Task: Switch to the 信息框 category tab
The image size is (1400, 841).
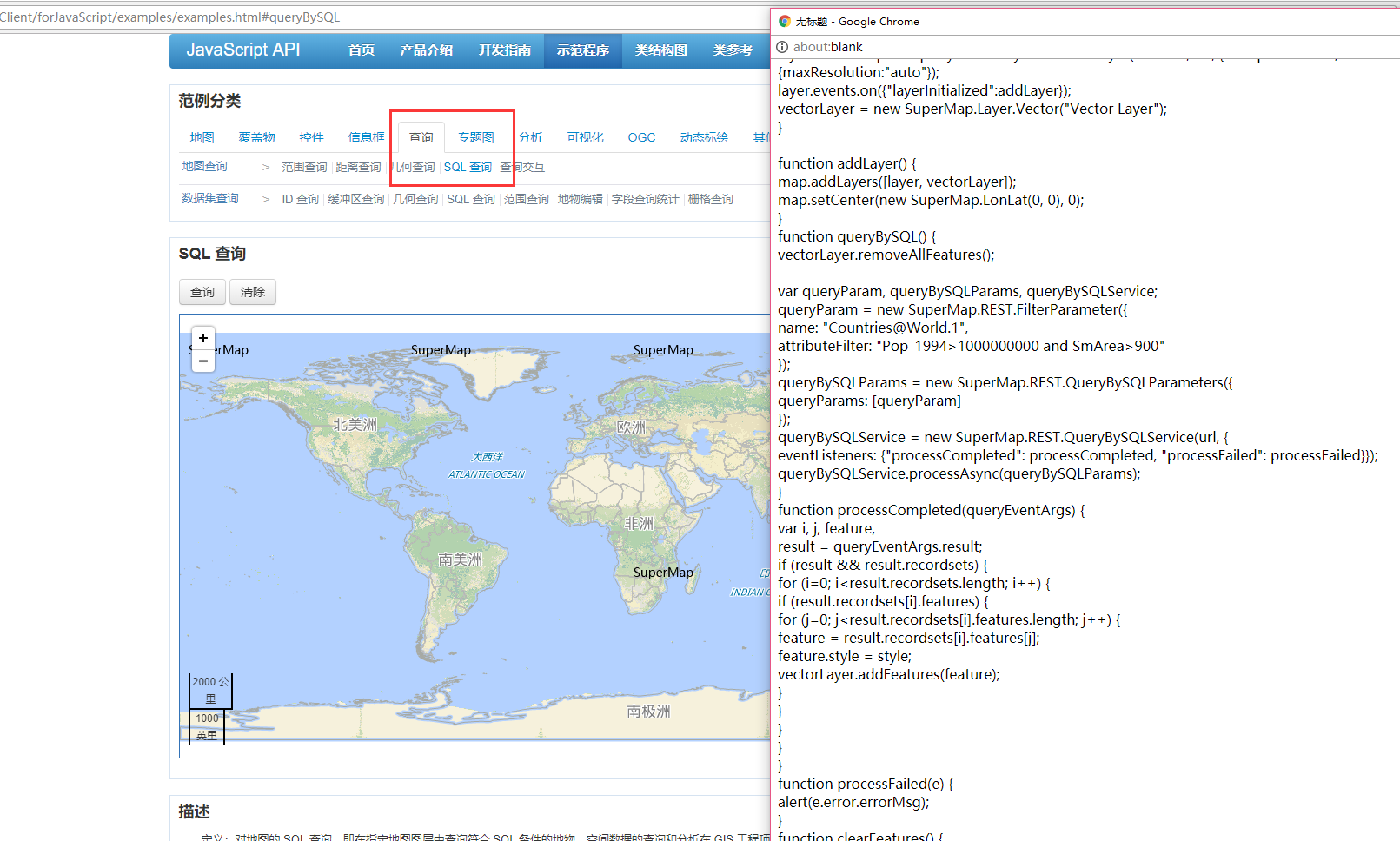Action: click(366, 137)
